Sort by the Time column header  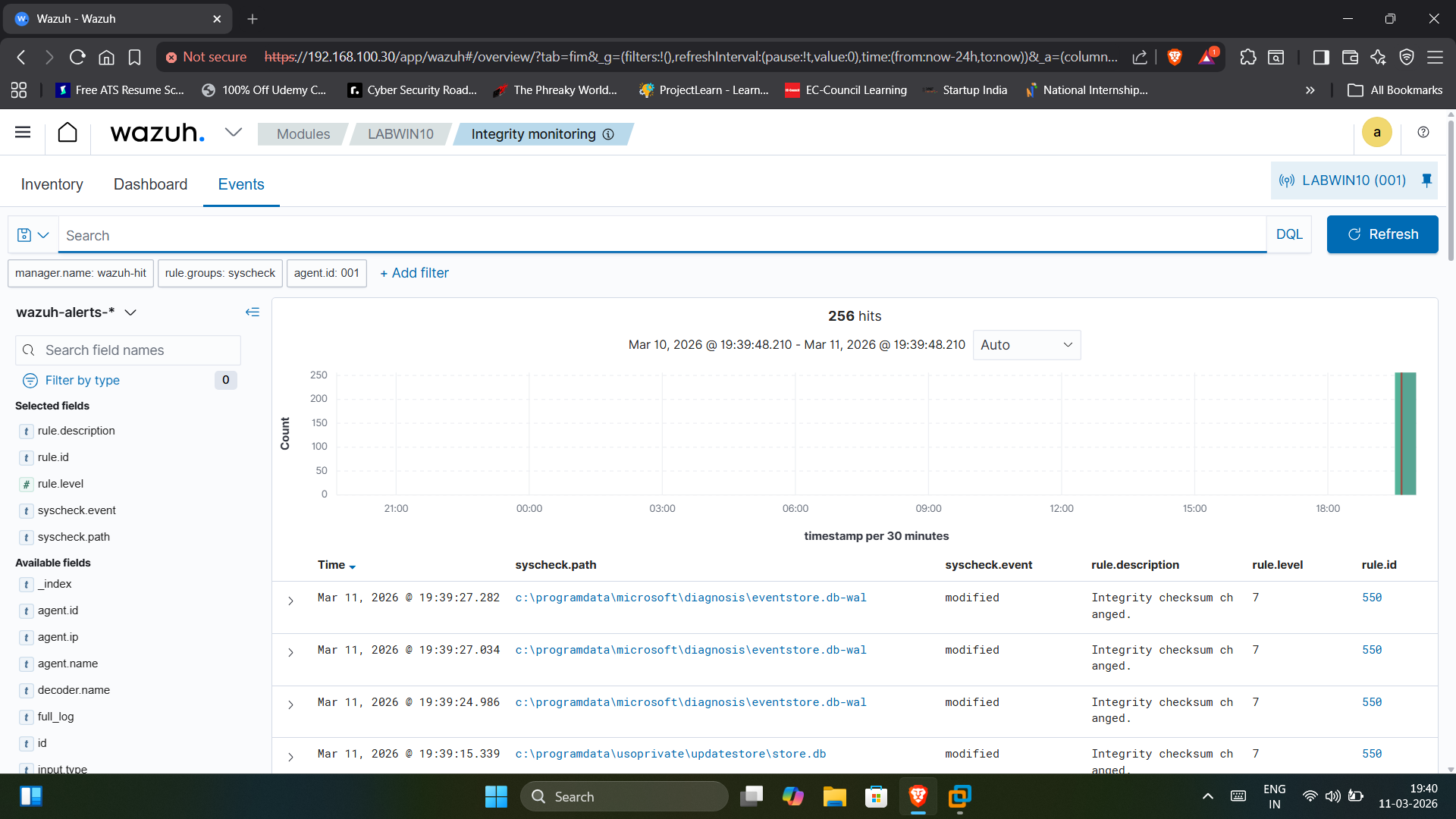[336, 565]
